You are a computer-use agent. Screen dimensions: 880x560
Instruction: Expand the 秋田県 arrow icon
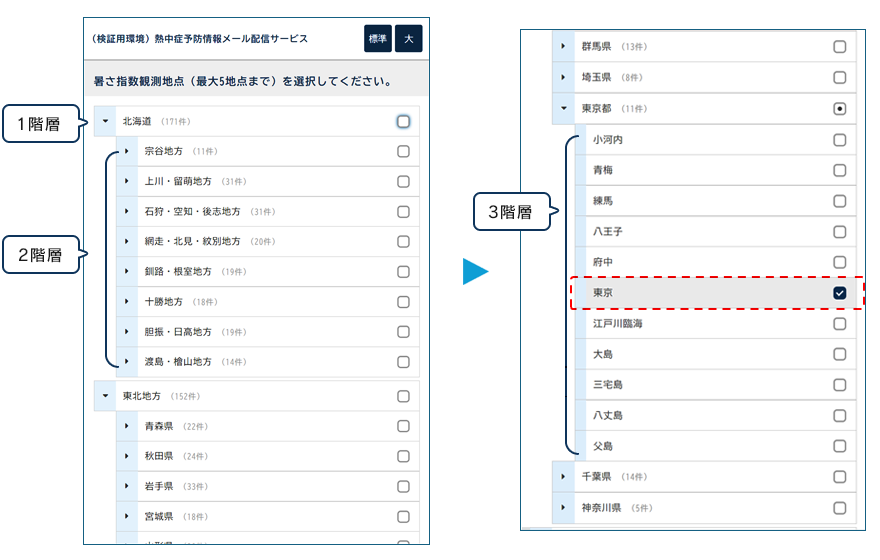[127, 456]
